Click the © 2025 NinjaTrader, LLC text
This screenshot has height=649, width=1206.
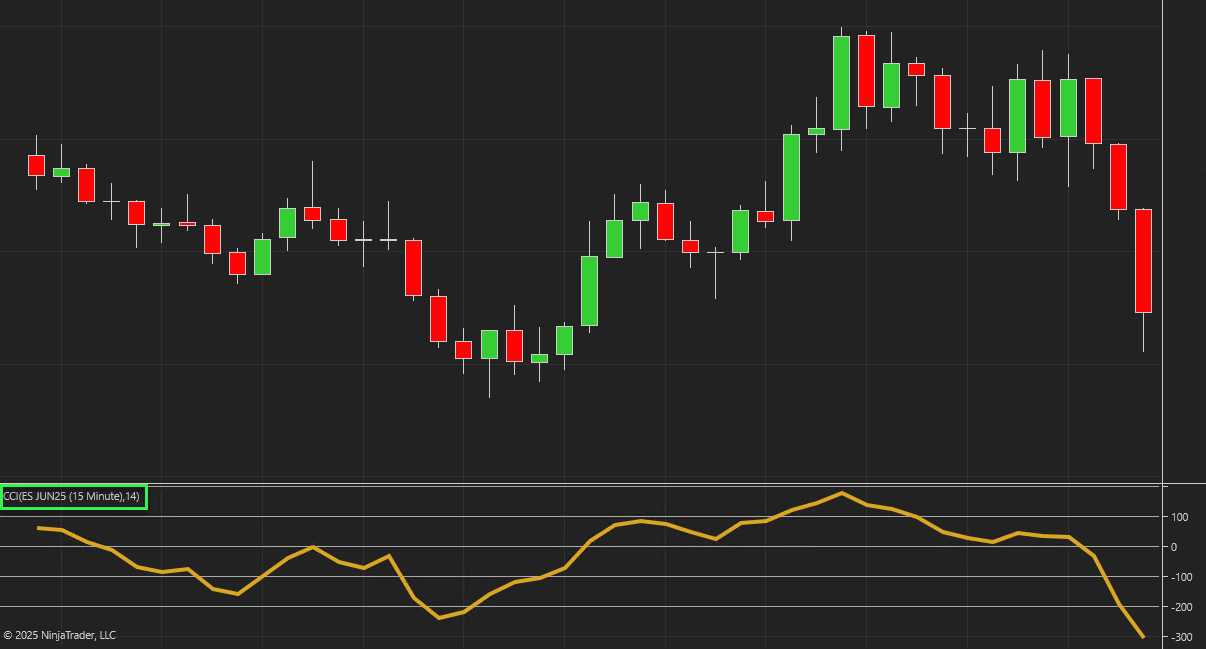click(60, 635)
